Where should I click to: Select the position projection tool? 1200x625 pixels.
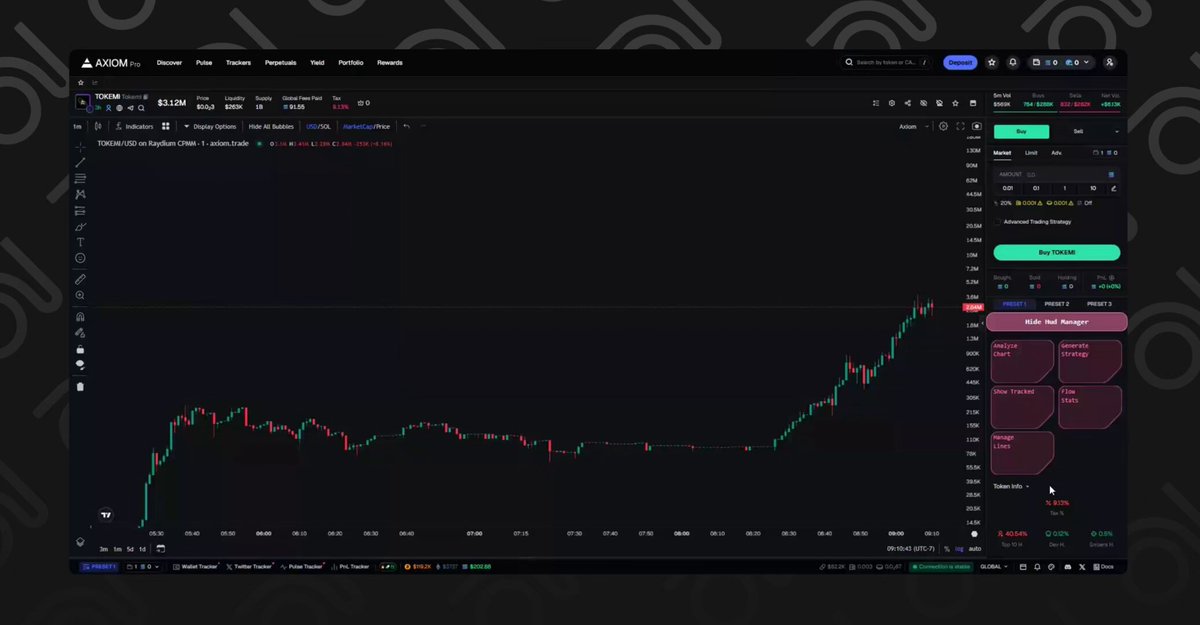click(80, 210)
